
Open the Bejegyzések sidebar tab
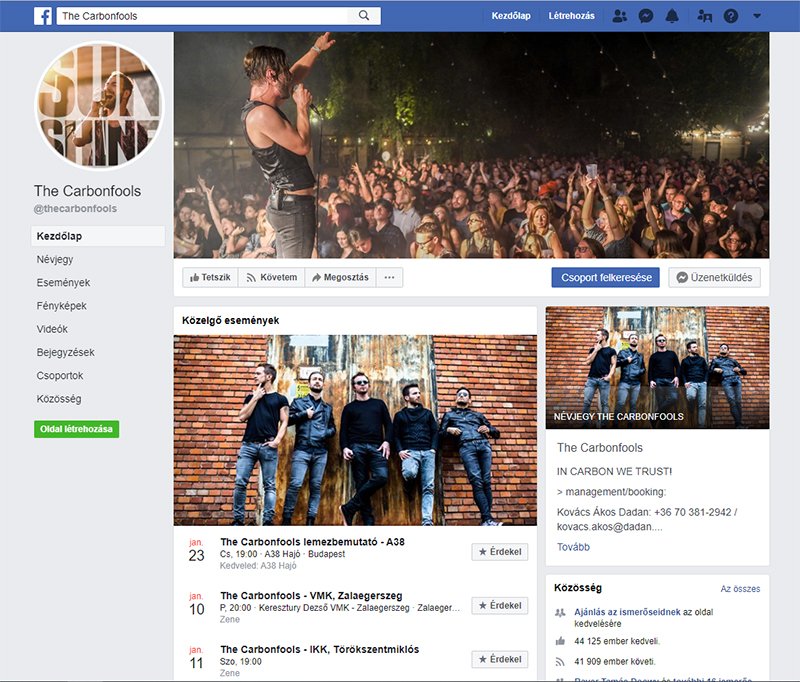[65, 352]
